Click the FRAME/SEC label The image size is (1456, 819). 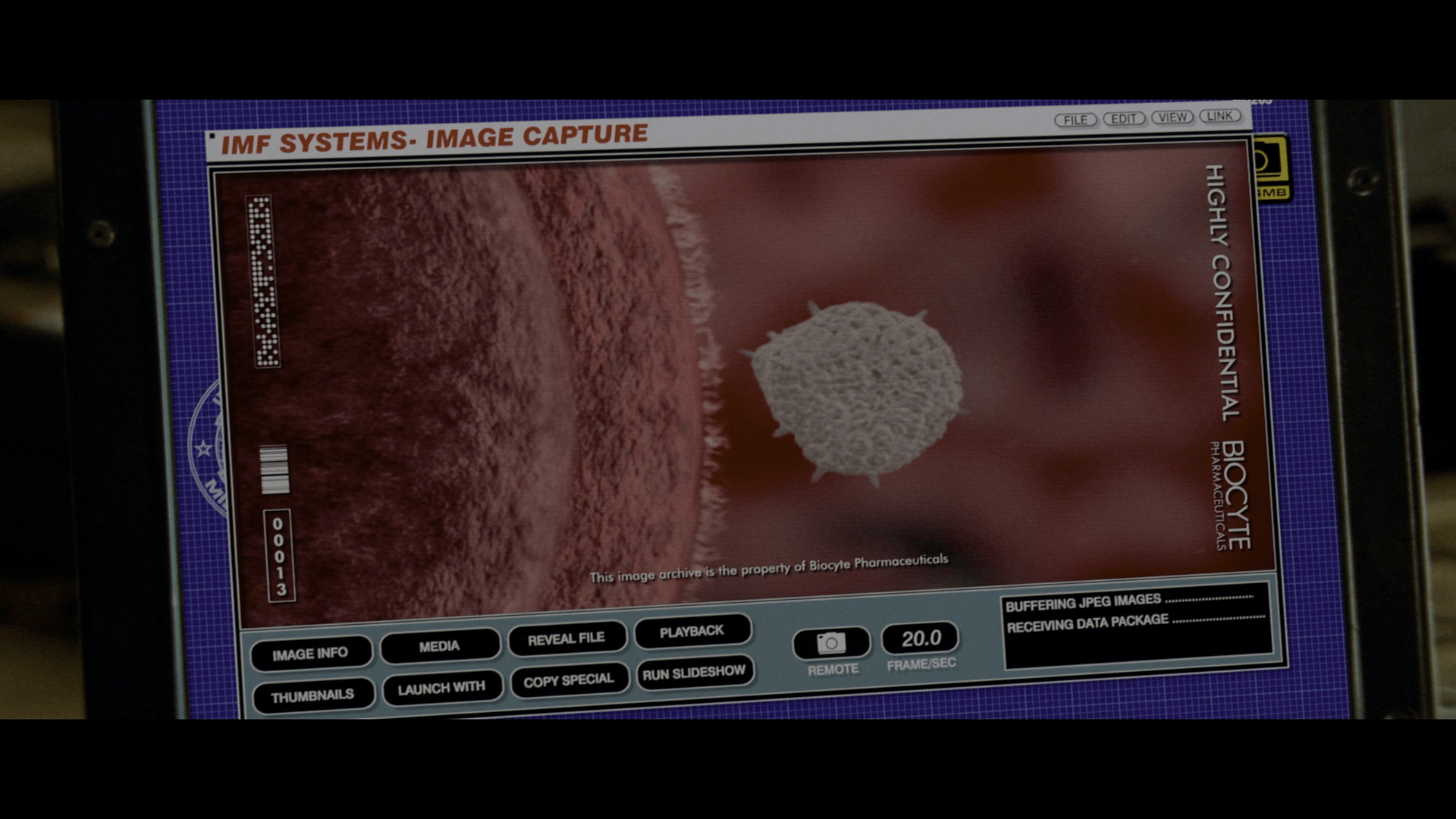coord(921,664)
